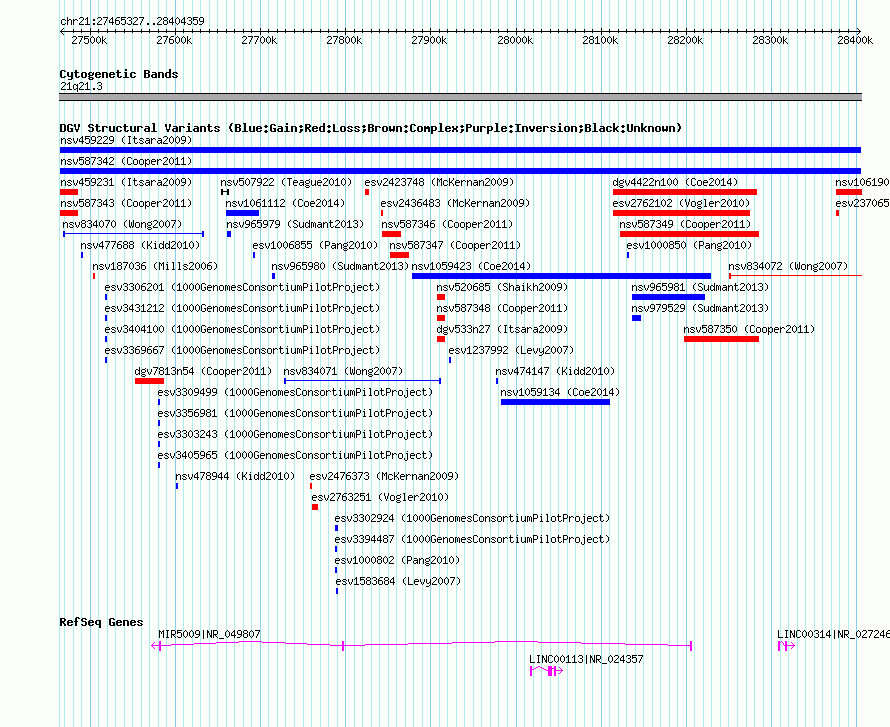Click the esv2762102 (Vogler2010) red loss bar

point(682,213)
